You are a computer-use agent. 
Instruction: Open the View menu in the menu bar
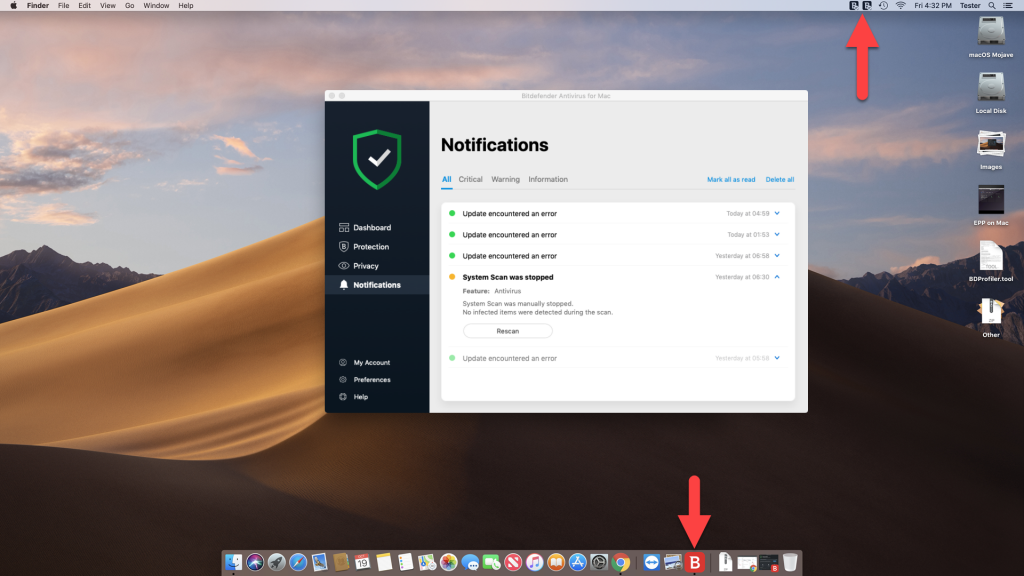(x=108, y=5)
